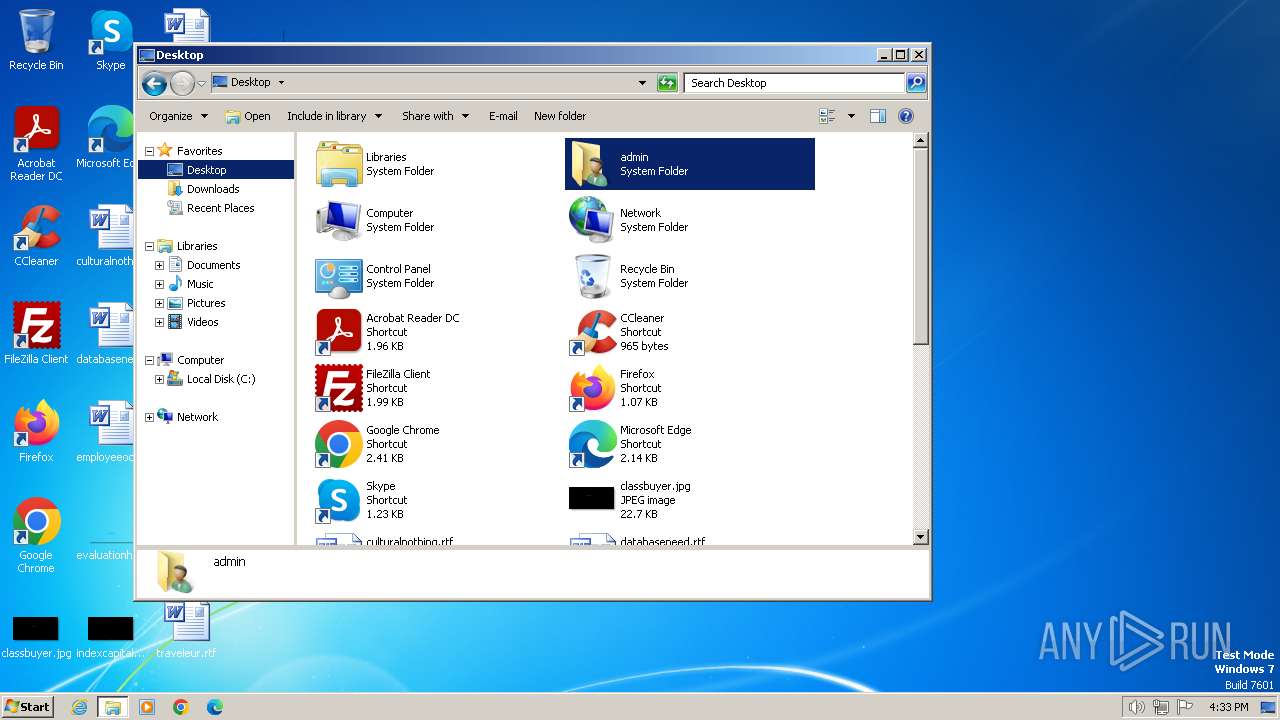Open Internet Explorer from taskbar
This screenshot has height=720, width=1280.
click(x=80, y=707)
